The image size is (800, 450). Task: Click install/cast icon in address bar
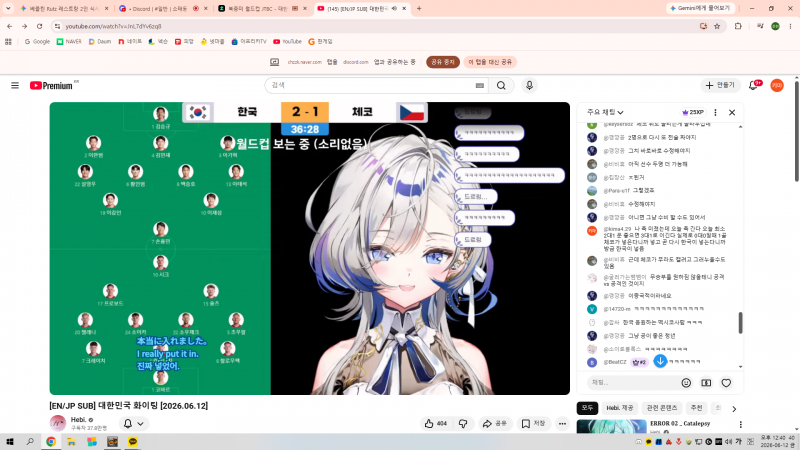(703, 26)
